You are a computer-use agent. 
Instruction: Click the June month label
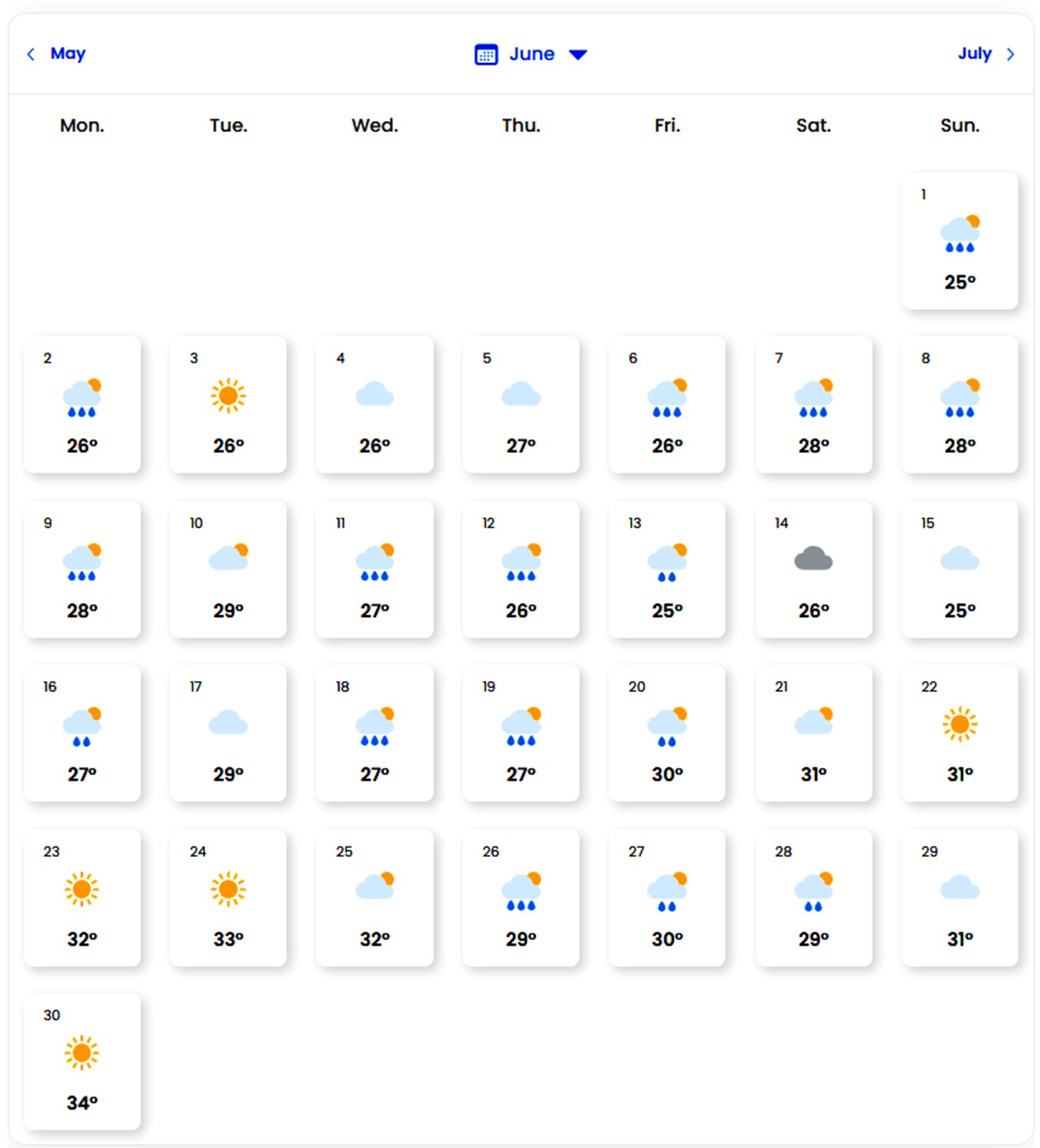tap(532, 54)
